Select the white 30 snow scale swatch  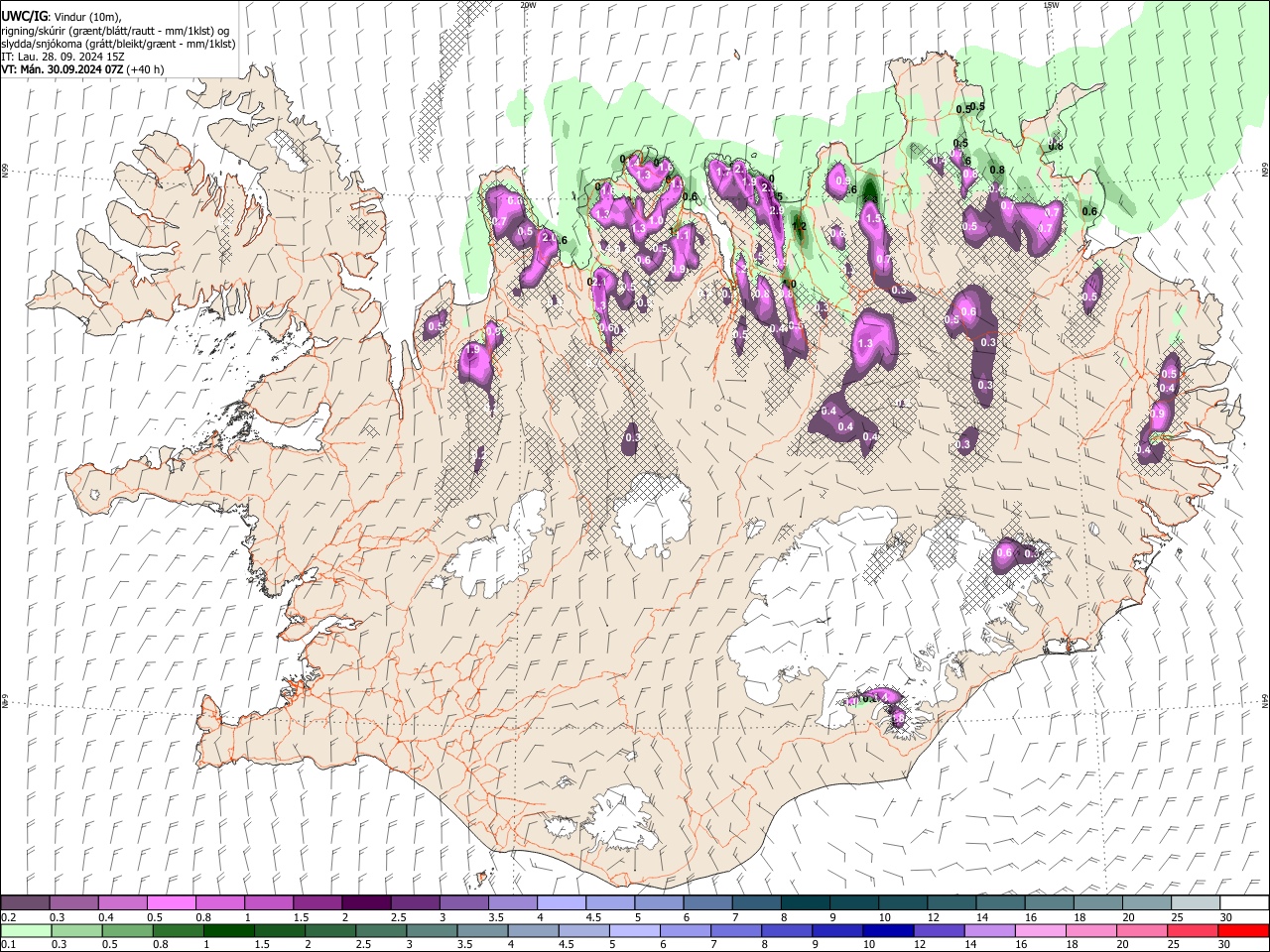[x=1245, y=903]
